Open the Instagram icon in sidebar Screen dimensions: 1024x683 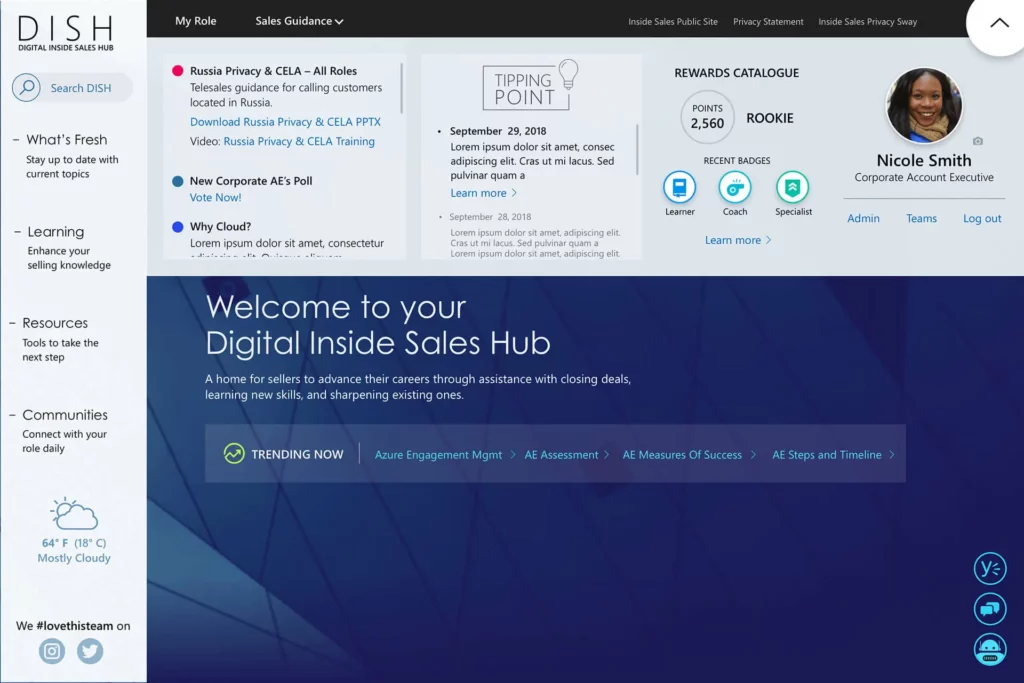pos(52,652)
